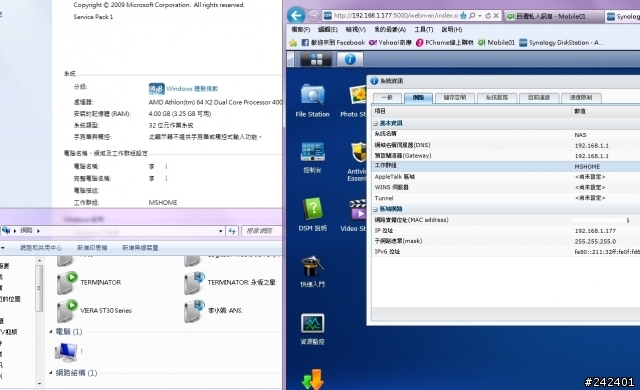Collapse the 區域網路 section in system info
640x390 pixels.
(375, 209)
